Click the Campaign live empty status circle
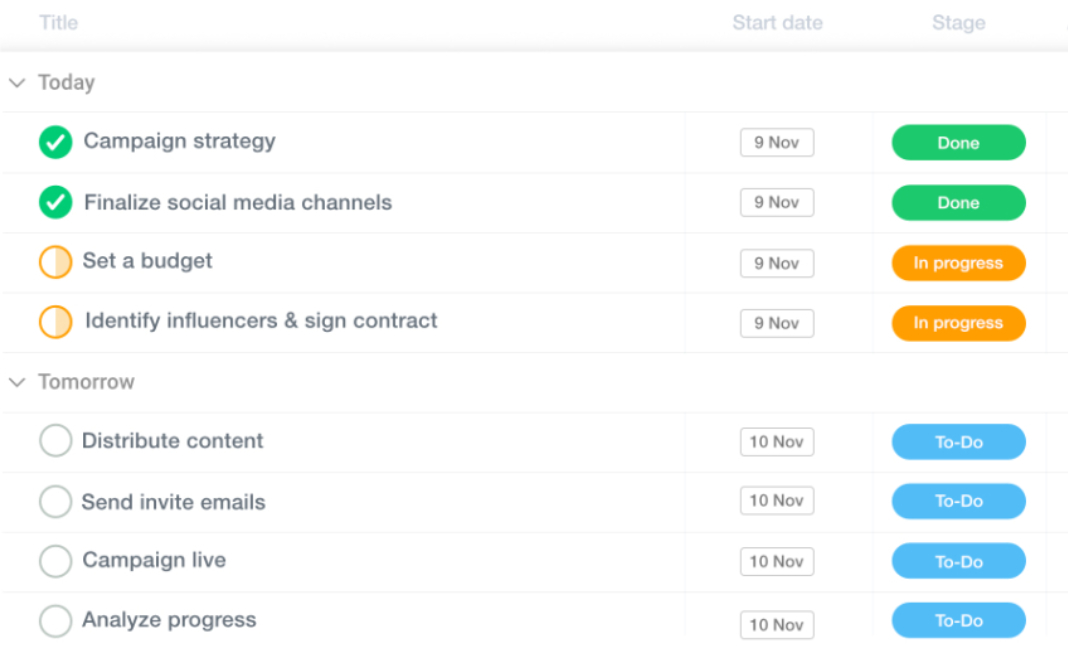The height and width of the screenshot is (666, 1068). (55, 561)
